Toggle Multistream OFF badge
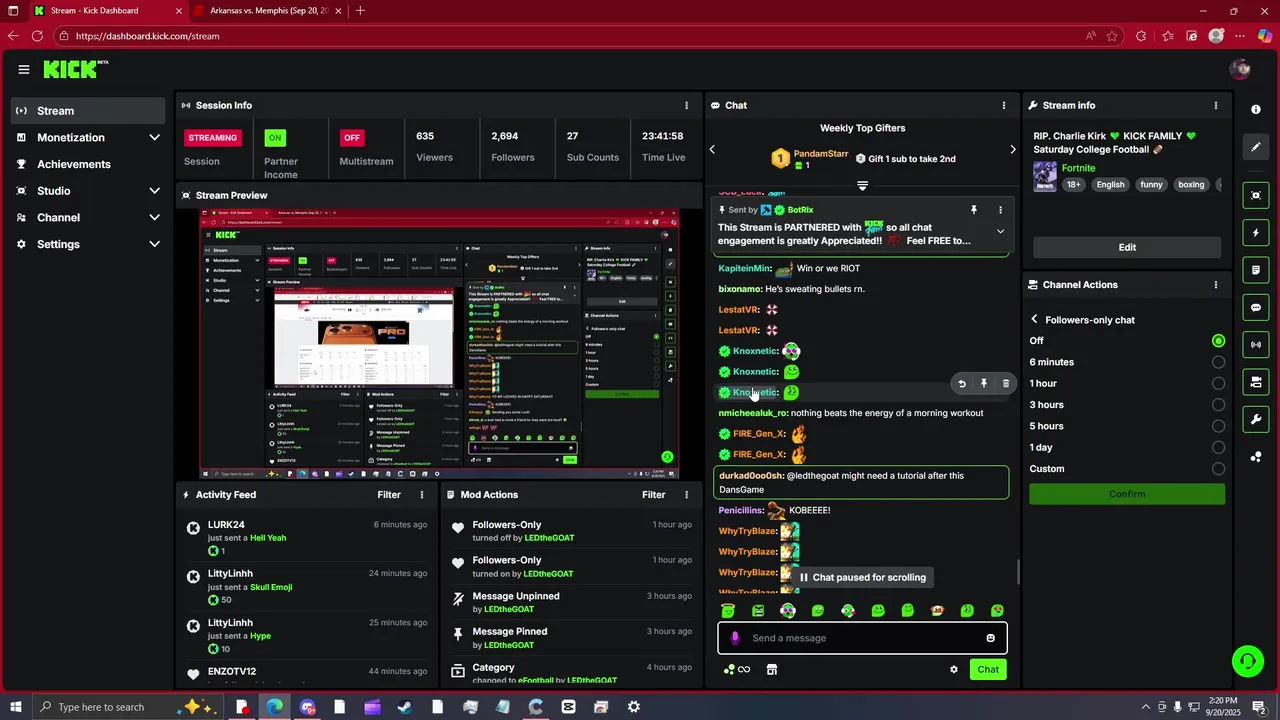The image size is (1280, 720). click(x=351, y=137)
